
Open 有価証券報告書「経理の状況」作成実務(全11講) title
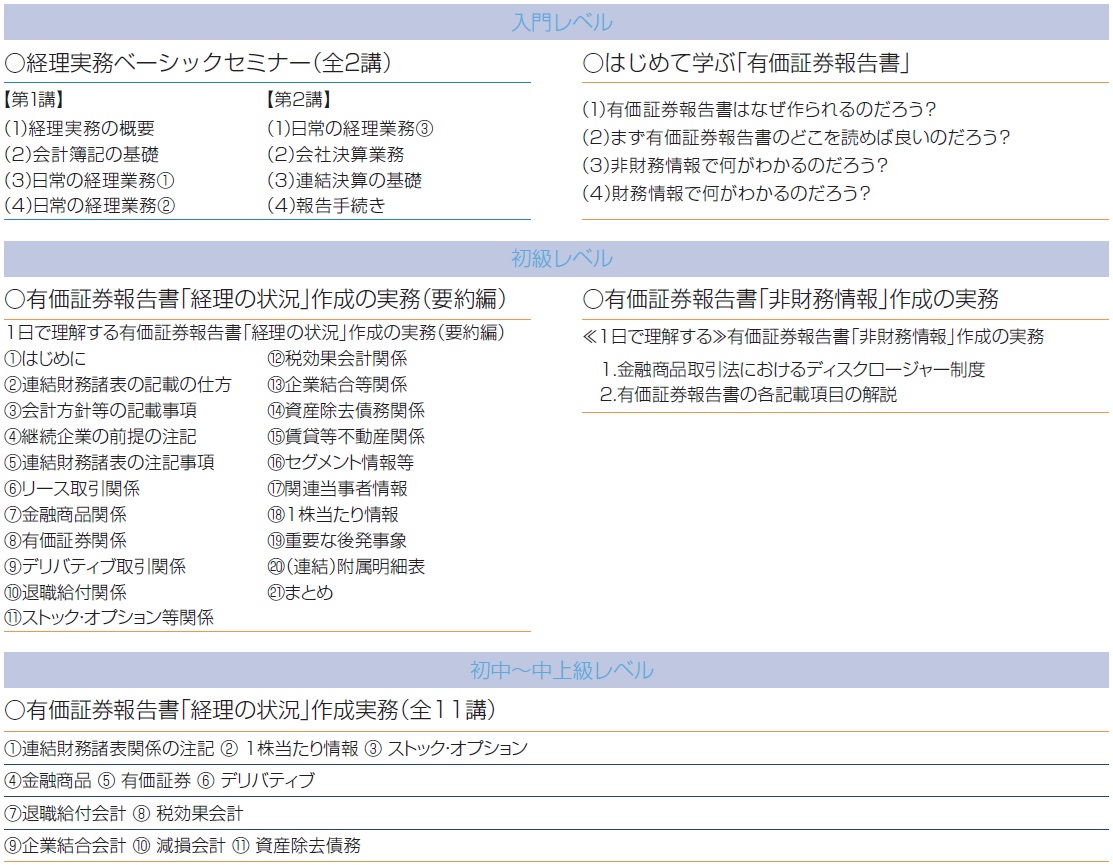[x=250, y=710]
